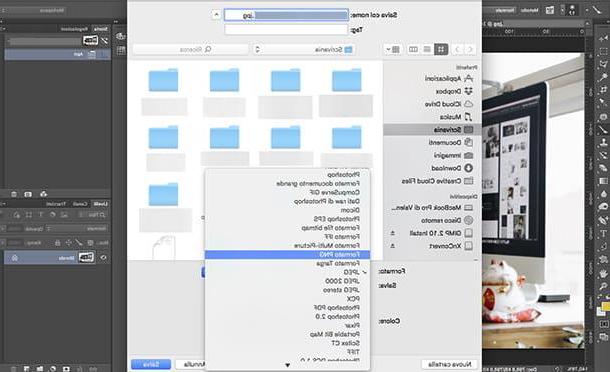Viewport: 610px width, 372px height.
Task: Switch to icon view in save dialog
Action: pyautogui.click(x=441, y=49)
